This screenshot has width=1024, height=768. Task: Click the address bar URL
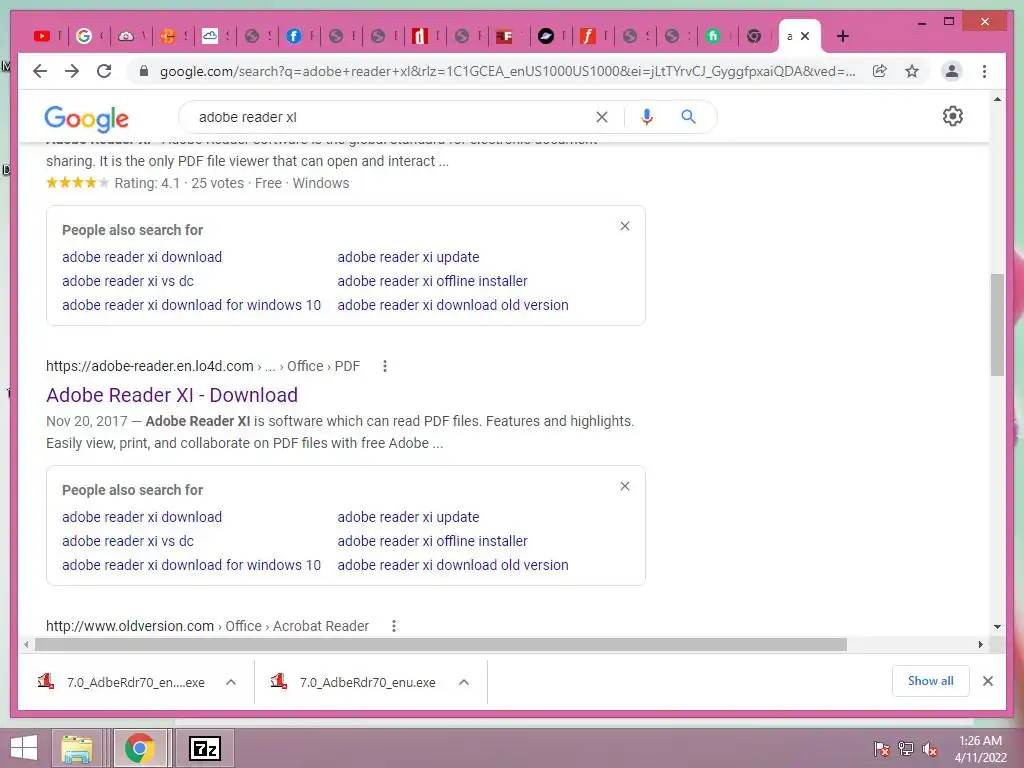tap(507, 71)
